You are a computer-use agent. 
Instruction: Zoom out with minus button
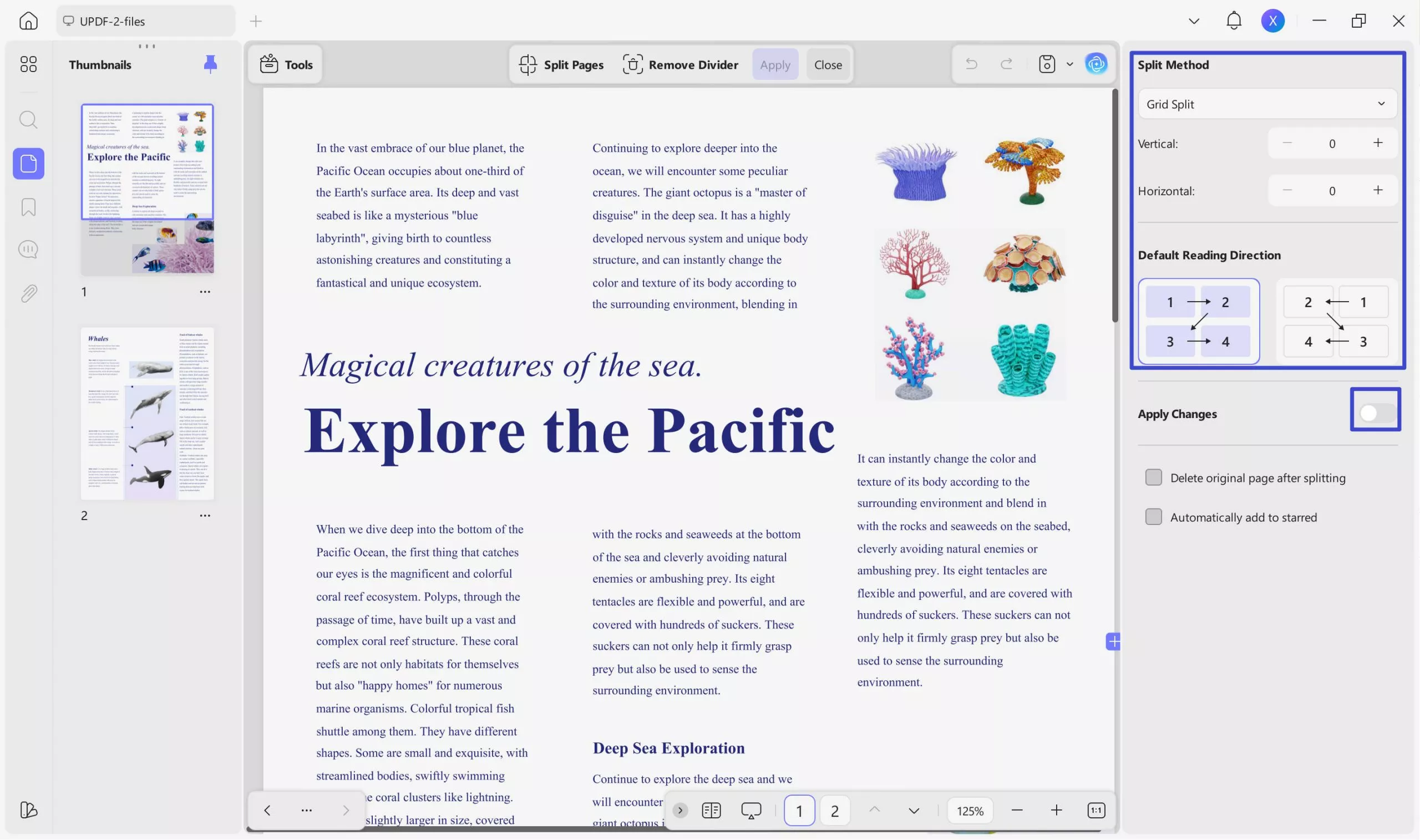(x=1017, y=811)
